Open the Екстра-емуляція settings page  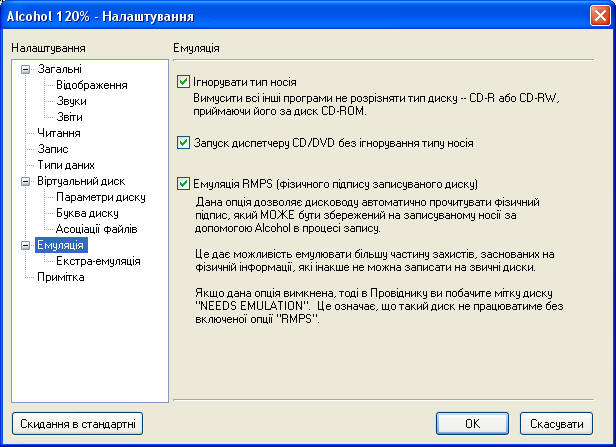click(x=98, y=262)
